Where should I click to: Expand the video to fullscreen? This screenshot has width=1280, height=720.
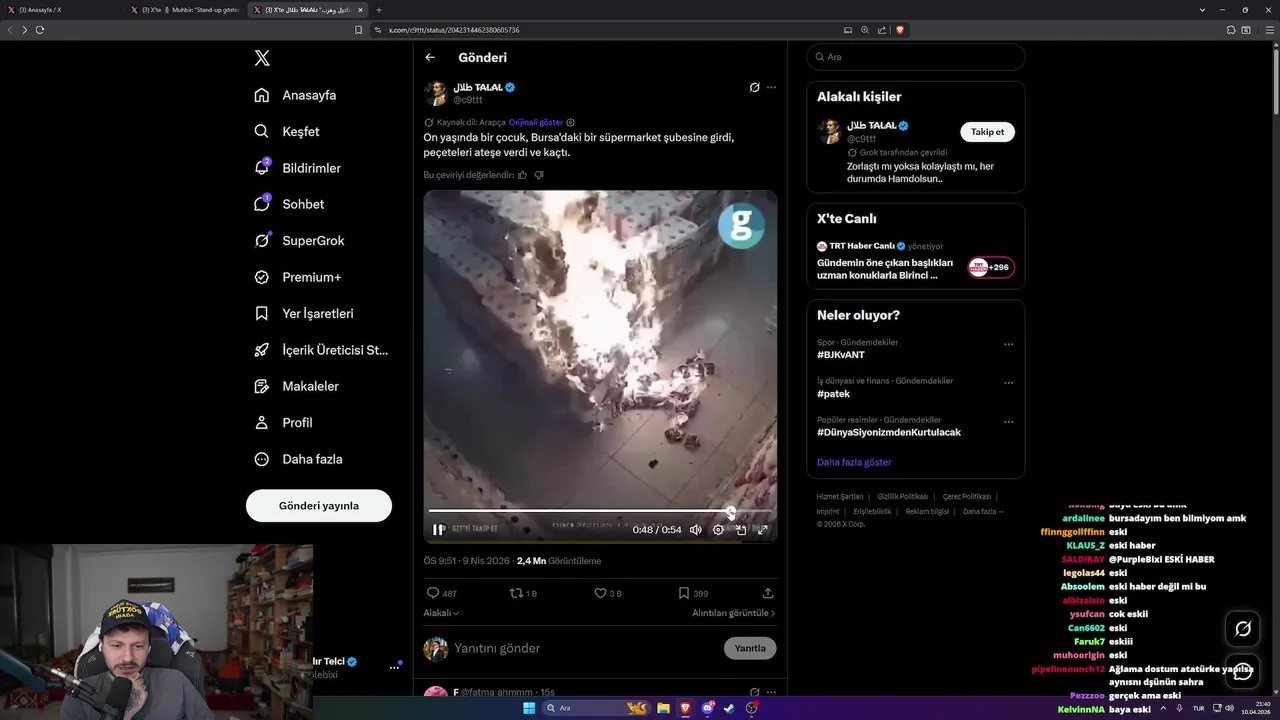click(x=762, y=529)
